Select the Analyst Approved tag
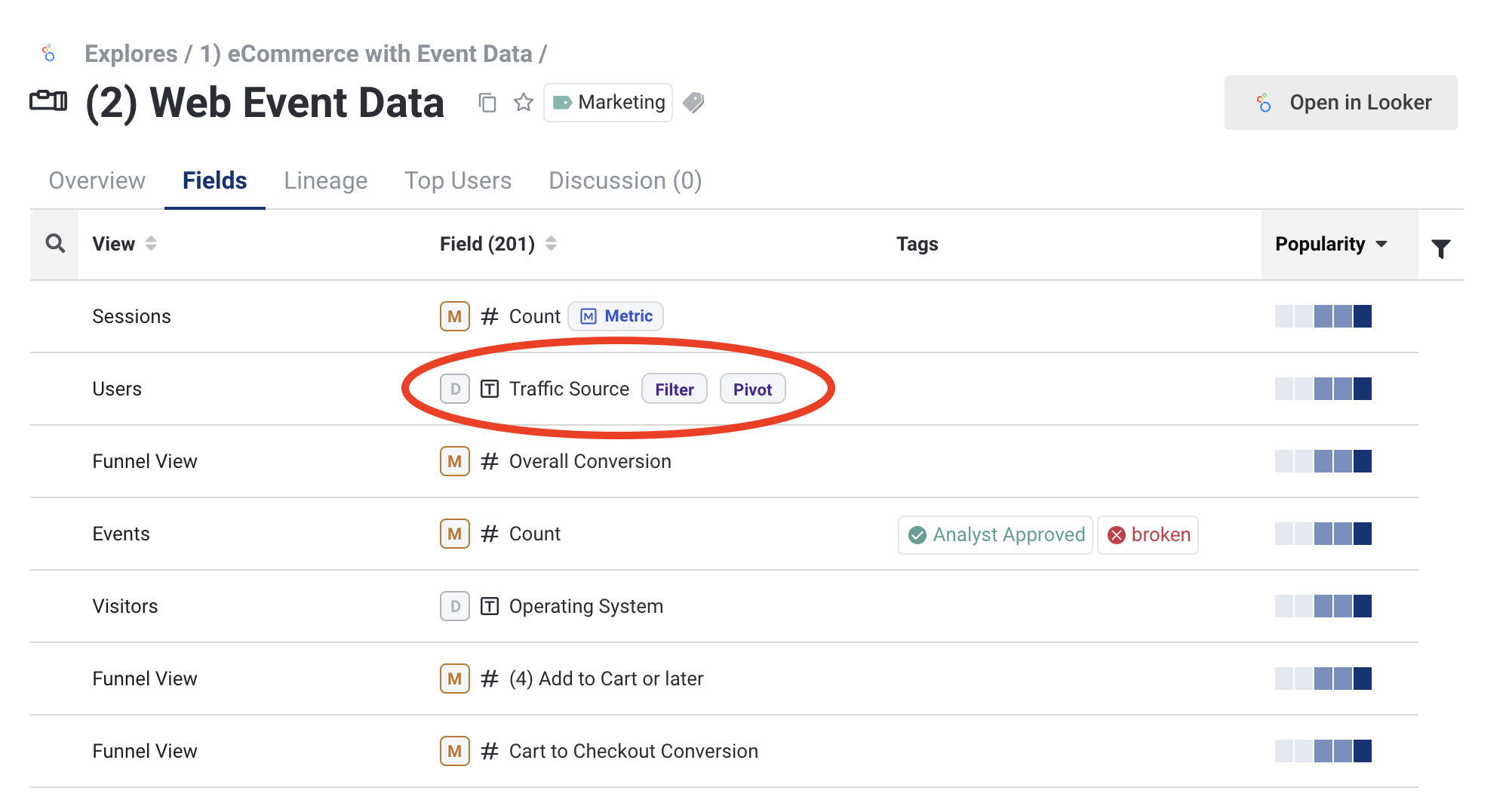Image resolution: width=1512 pixels, height=794 pixels. (996, 535)
